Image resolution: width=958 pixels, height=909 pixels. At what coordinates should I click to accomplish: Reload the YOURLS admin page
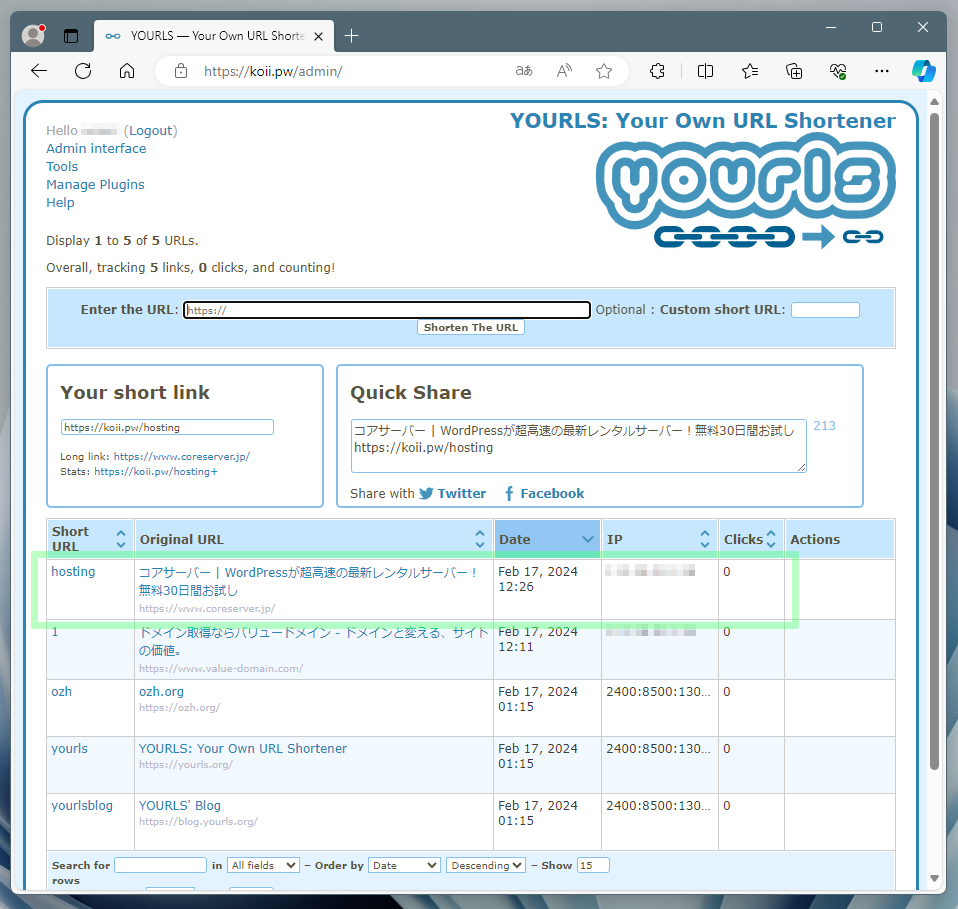coord(83,71)
